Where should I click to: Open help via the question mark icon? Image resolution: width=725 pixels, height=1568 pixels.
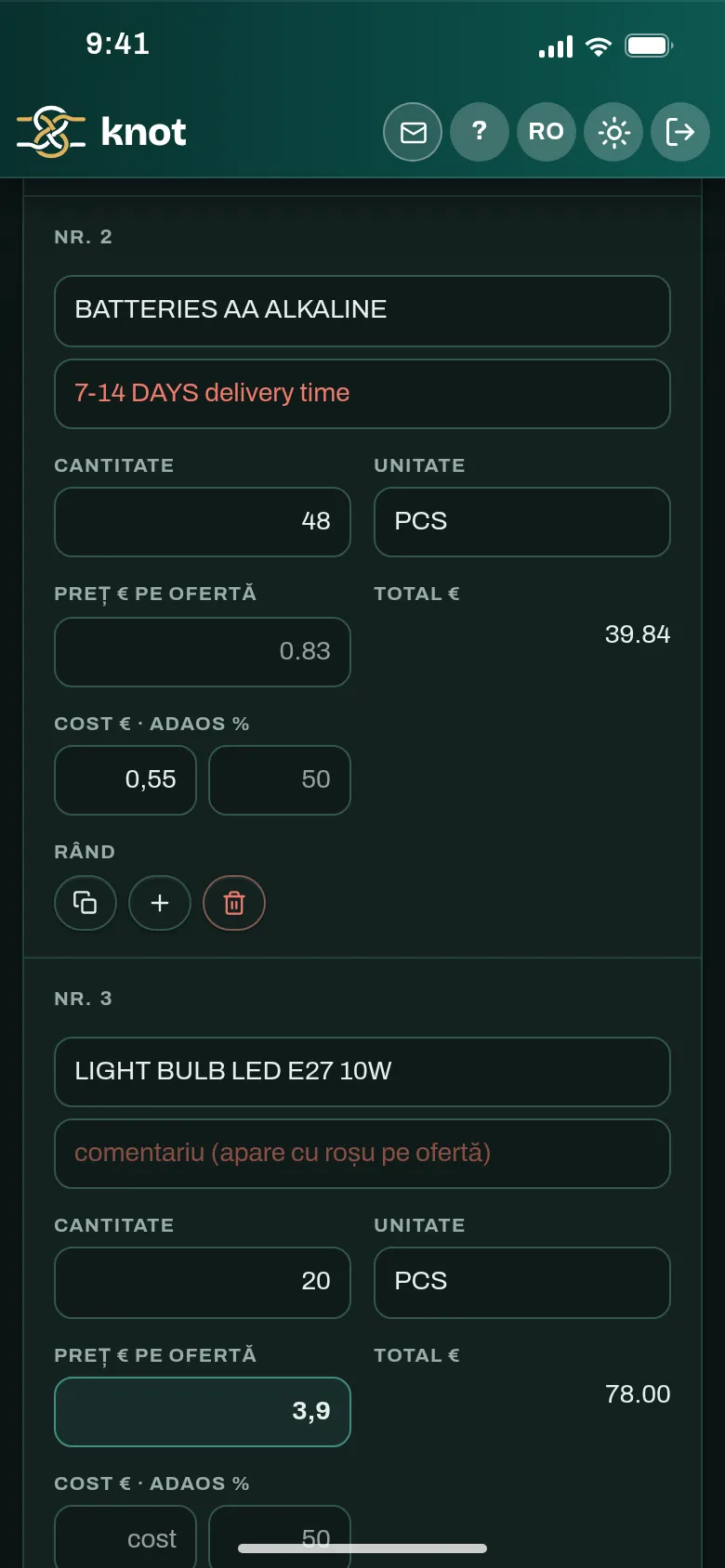(x=480, y=132)
